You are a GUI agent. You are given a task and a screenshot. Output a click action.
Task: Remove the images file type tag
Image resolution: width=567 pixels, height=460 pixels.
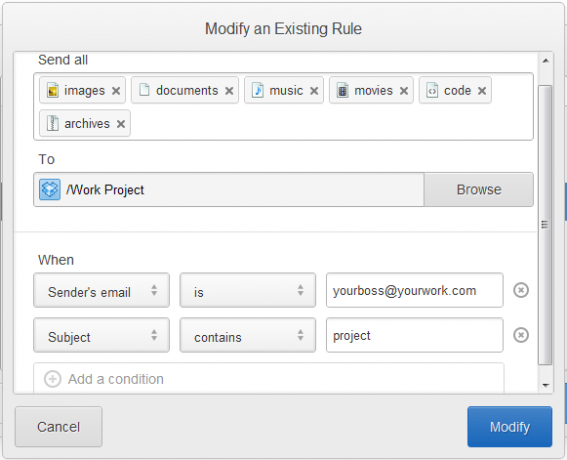click(116, 91)
